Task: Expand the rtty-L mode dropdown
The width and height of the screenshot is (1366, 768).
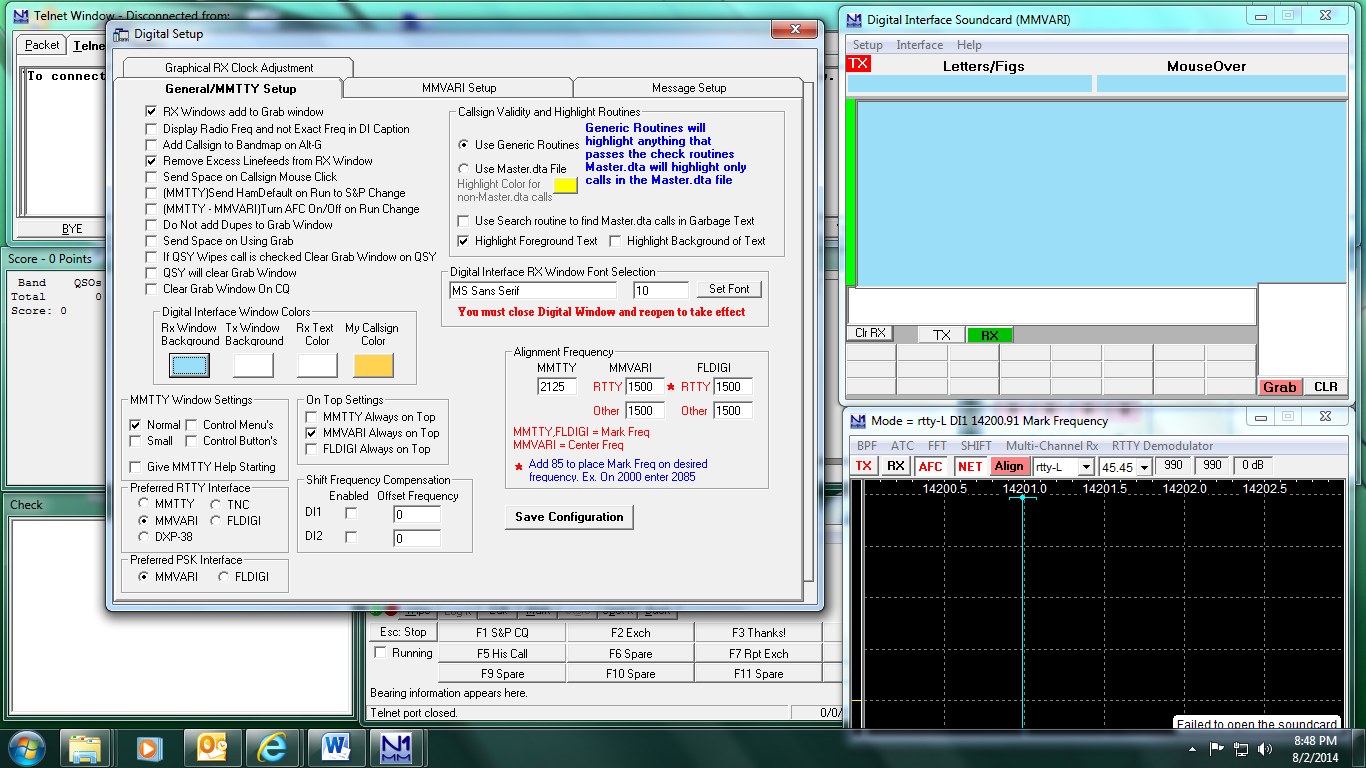Action: (x=1086, y=467)
